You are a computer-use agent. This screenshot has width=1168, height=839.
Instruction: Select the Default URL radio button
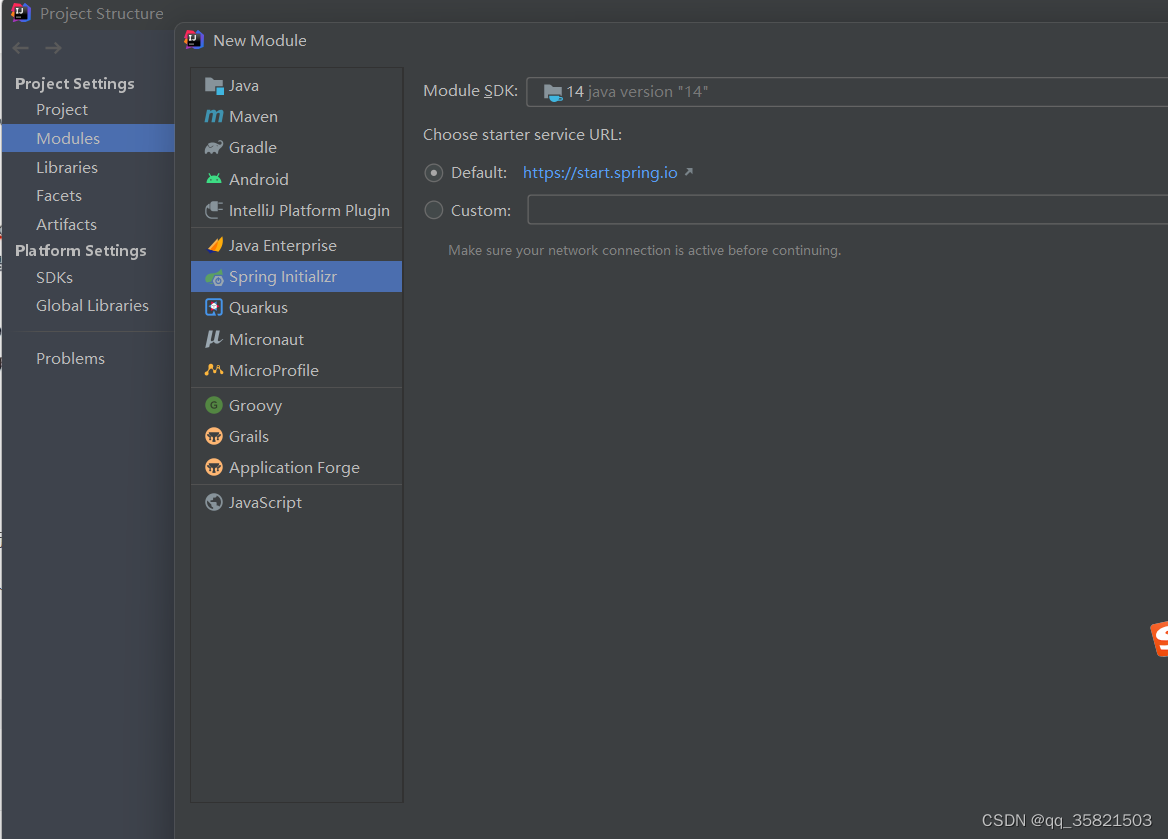[434, 173]
